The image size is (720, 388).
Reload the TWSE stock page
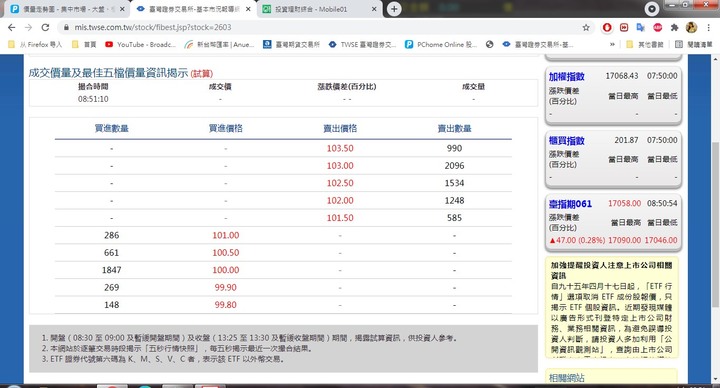click(45, 28)
